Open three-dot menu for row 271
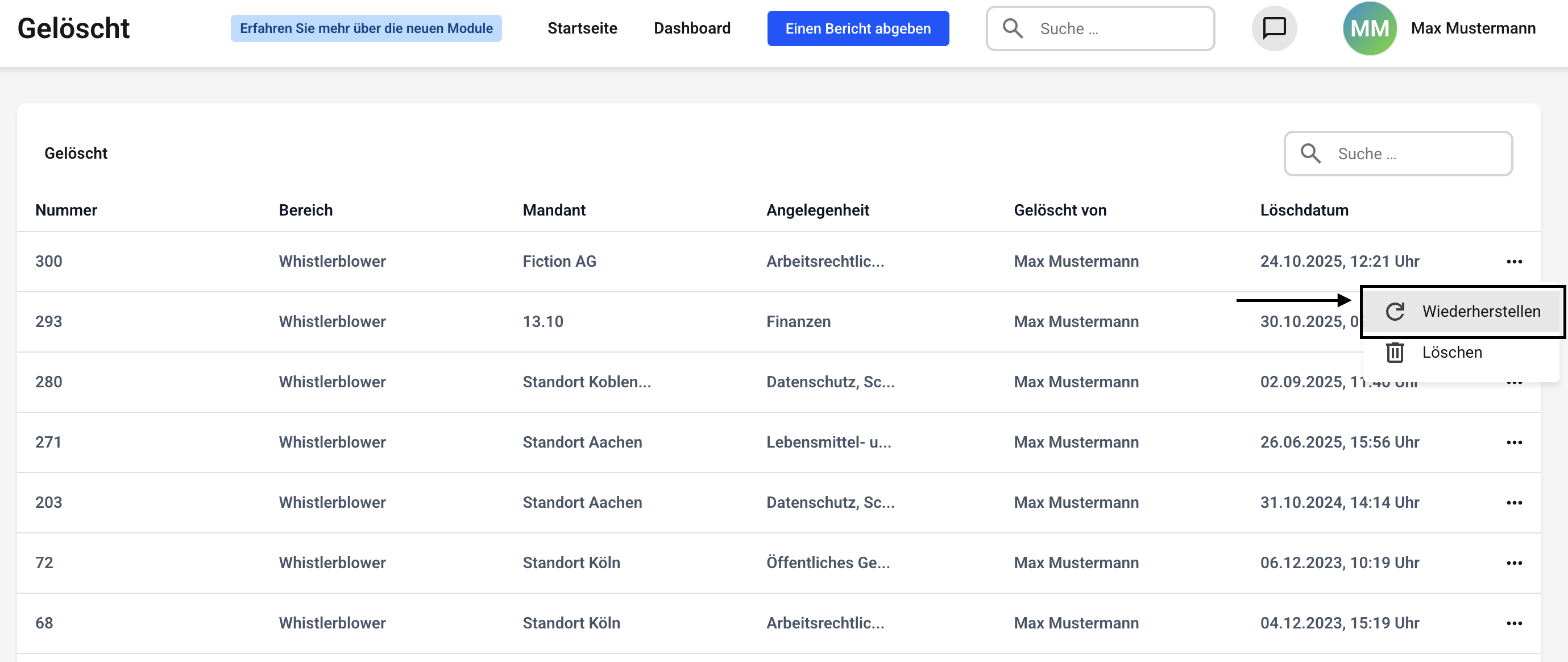 [x=1514, y=442]
